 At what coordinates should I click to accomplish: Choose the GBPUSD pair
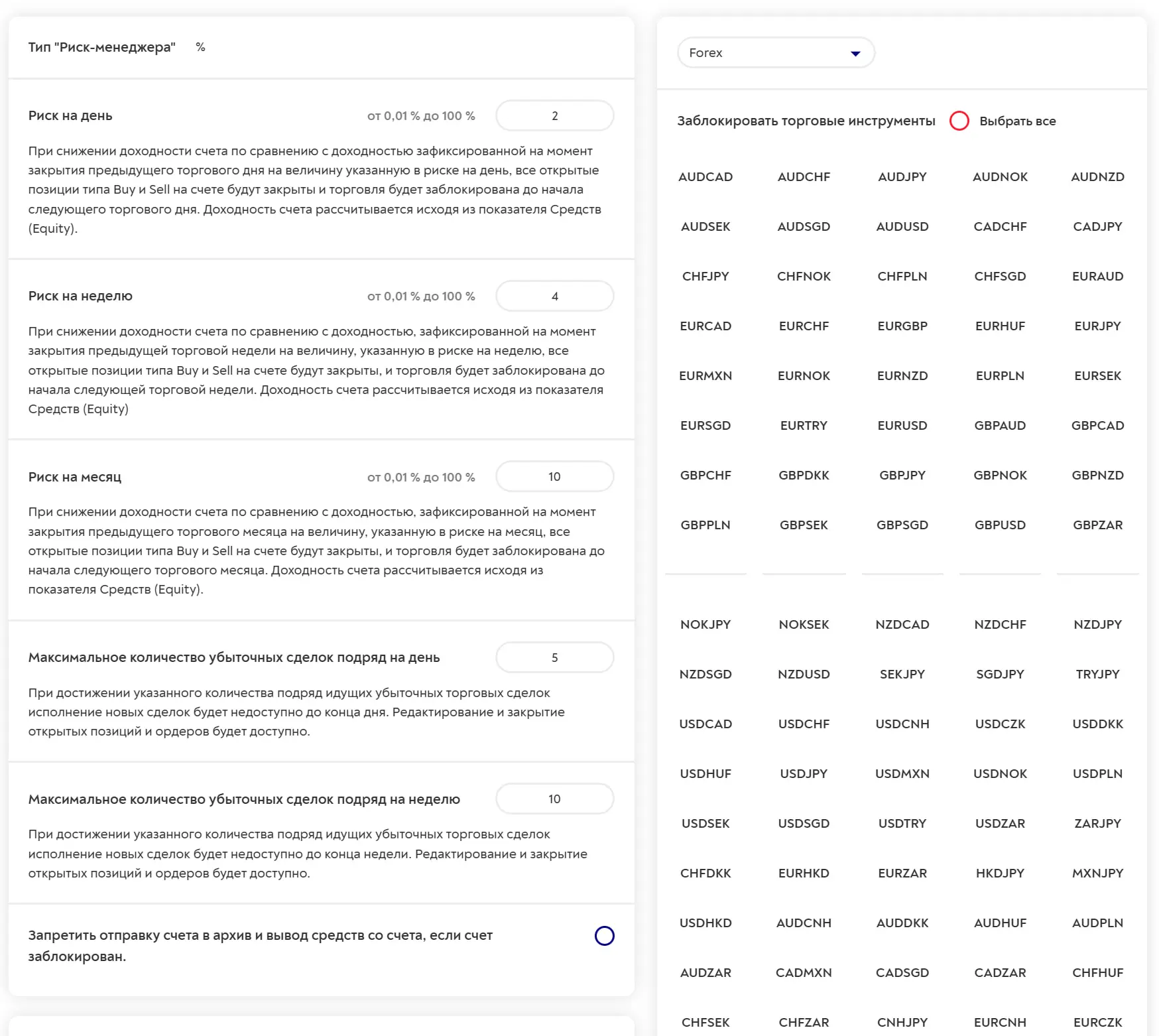pos(1000,525)
